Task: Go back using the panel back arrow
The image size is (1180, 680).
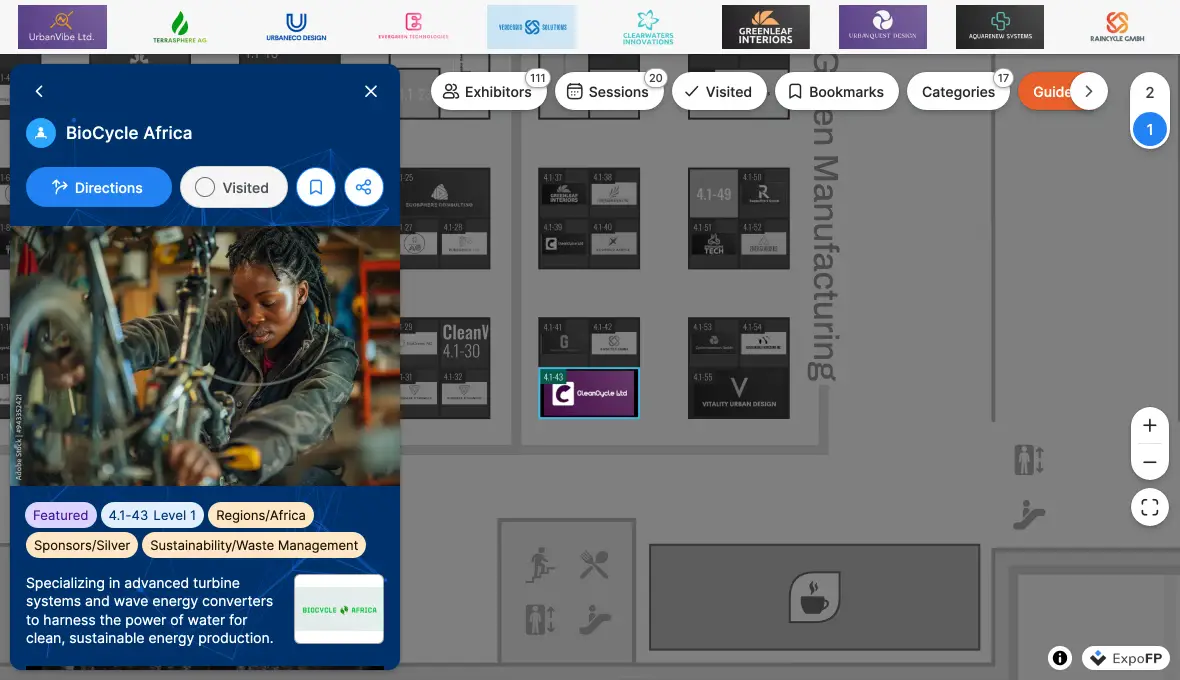Action: [x=39, y=91]
